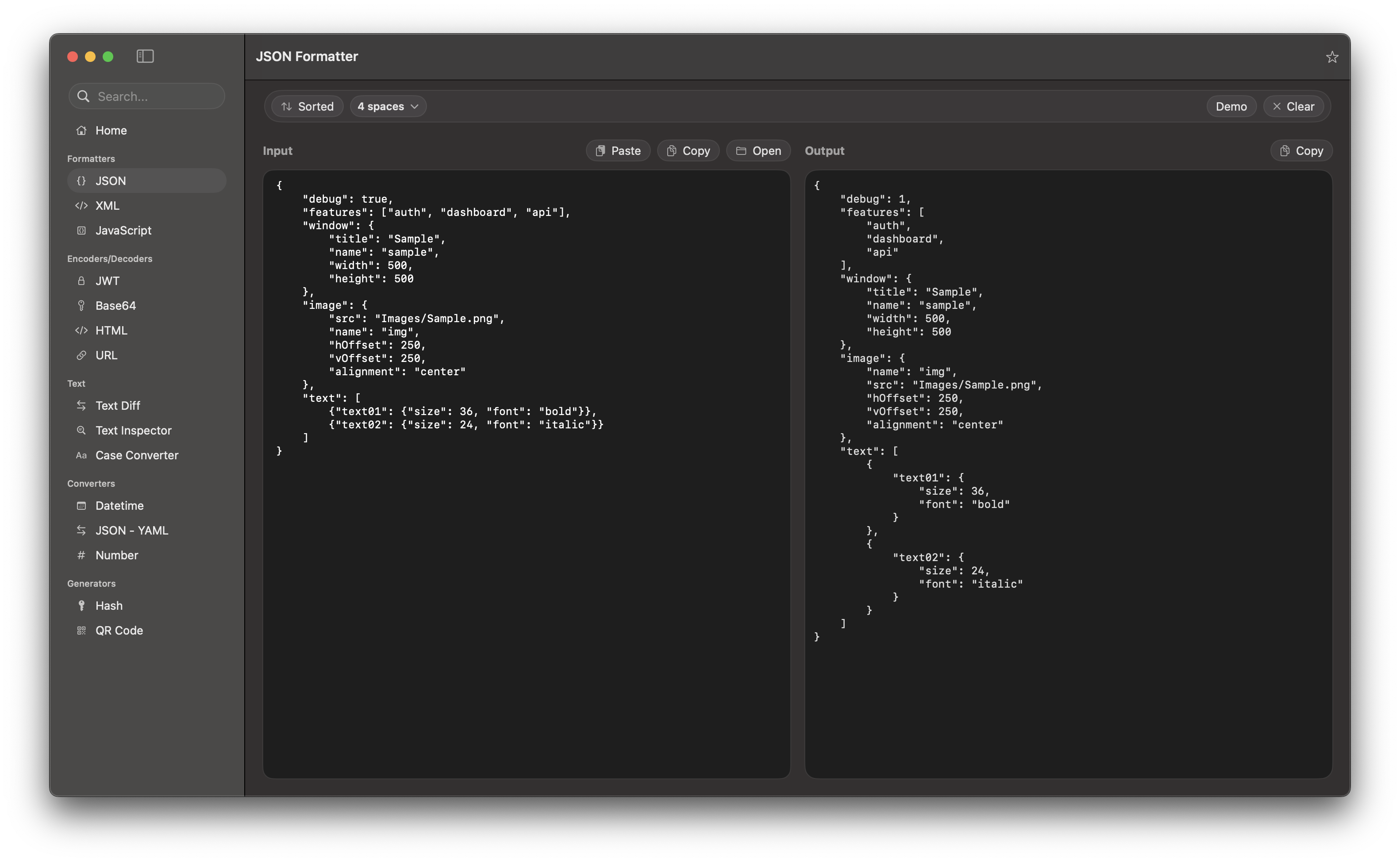1400x862 pixels.
Task: Open the JWT decoder tool
Action: pyautogui.click(x=107, y=281)
